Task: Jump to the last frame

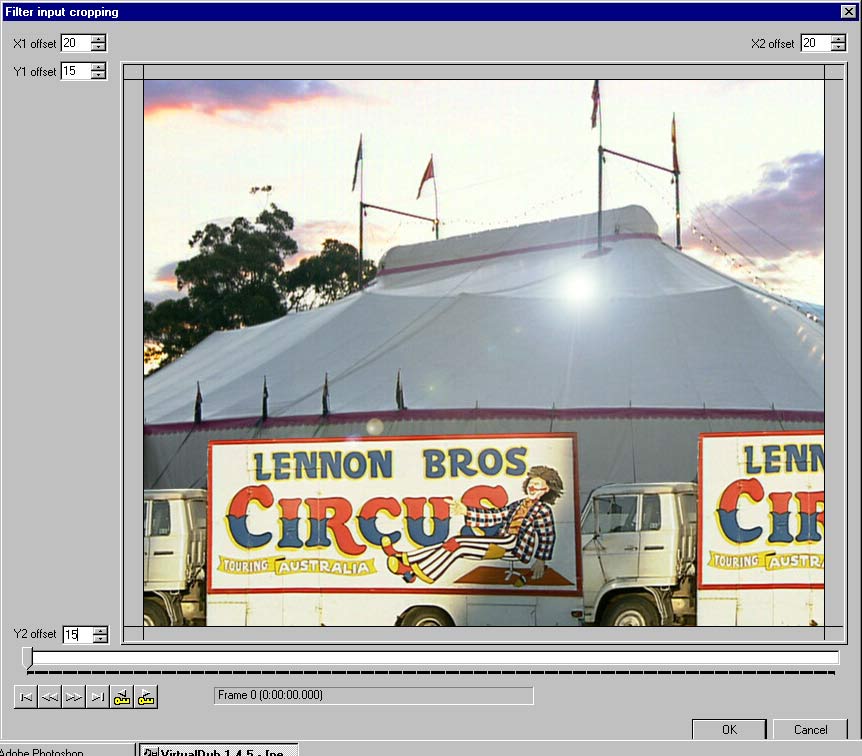Action: [x=98, y=697]
